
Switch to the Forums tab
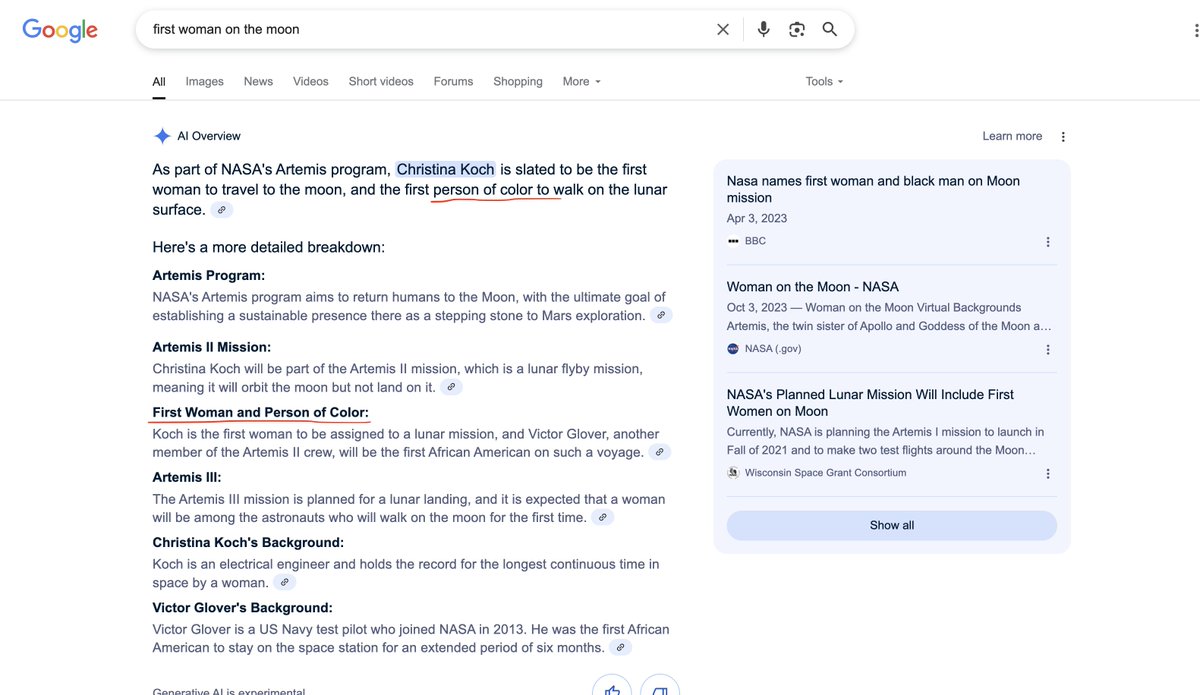(453, 82)
